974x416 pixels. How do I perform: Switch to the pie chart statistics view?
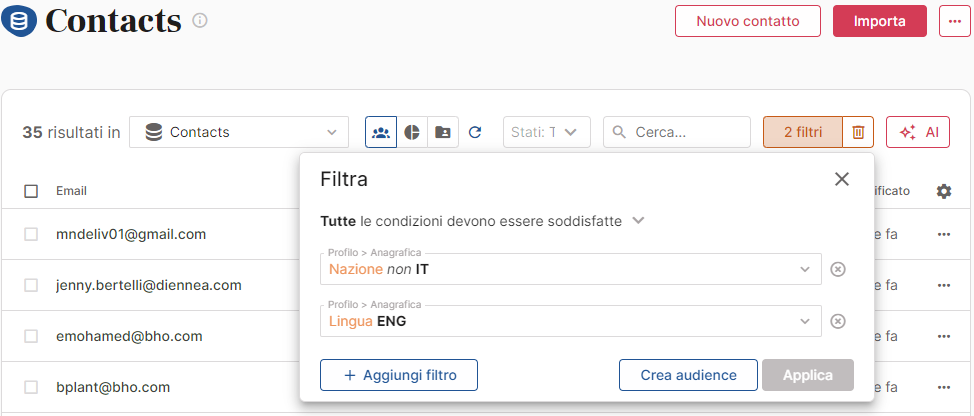tap(412, 132)
